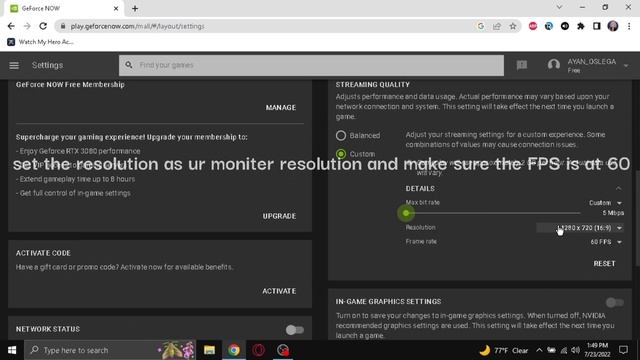Show hidden system tray icons

[539, 350]
